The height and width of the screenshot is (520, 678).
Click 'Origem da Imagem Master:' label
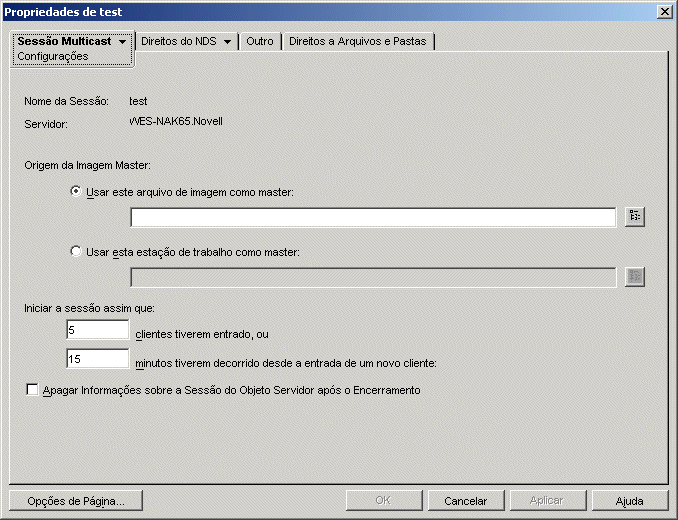pos(87,165)
